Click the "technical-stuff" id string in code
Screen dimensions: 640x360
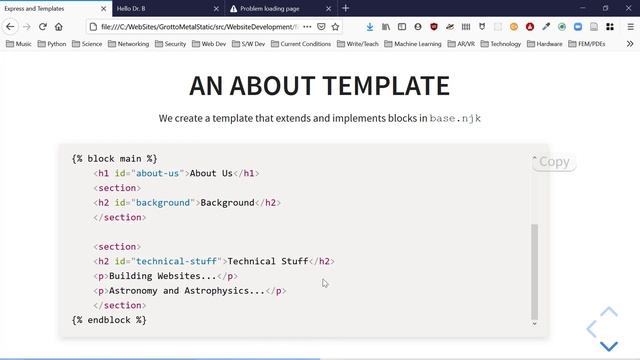click(x=176, y=261)
